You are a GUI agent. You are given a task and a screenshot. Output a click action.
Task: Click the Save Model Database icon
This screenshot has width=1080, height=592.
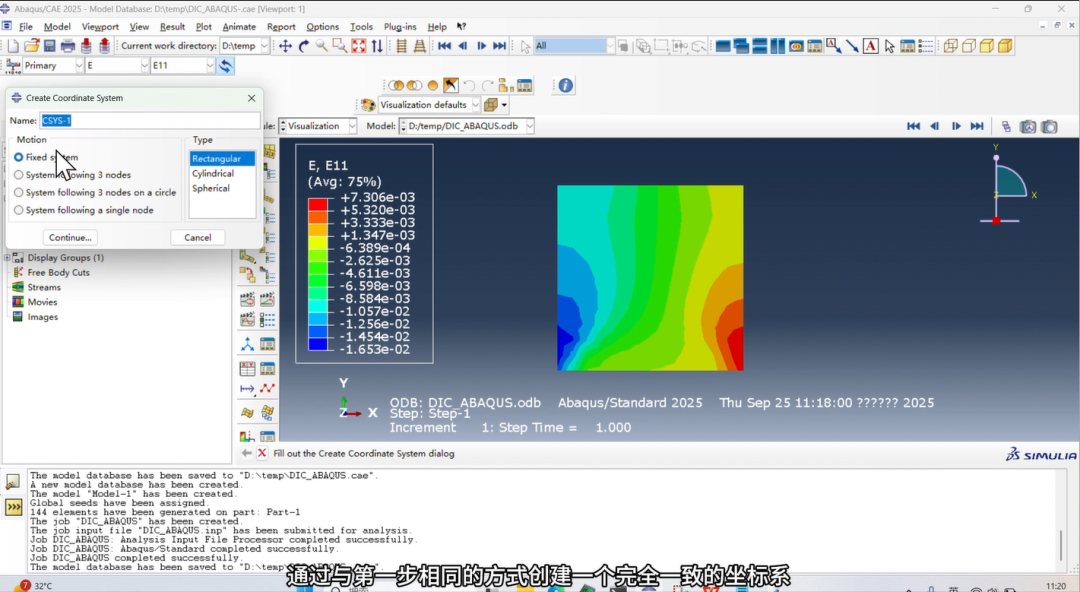49,46
